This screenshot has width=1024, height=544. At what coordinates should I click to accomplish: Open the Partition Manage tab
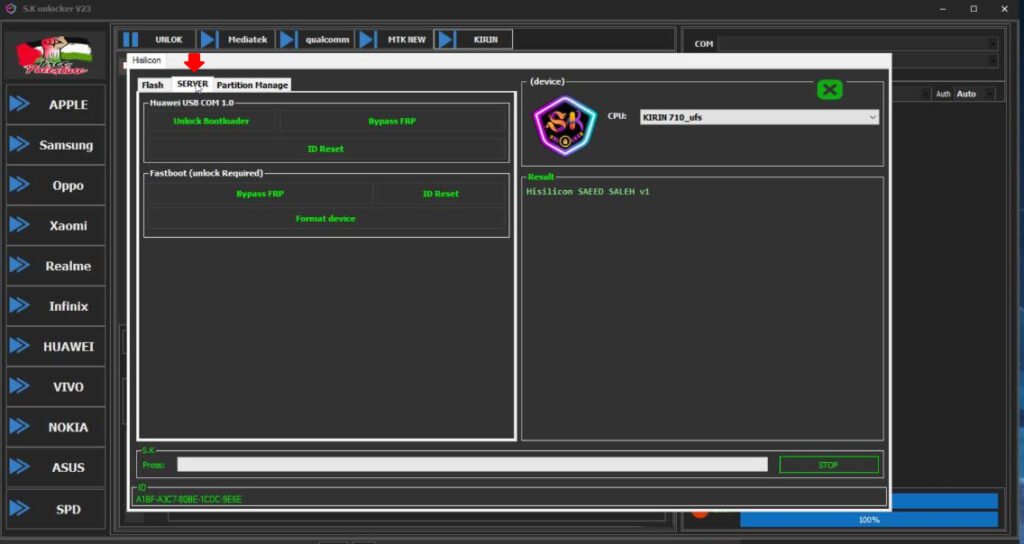[x=252, y=85]
